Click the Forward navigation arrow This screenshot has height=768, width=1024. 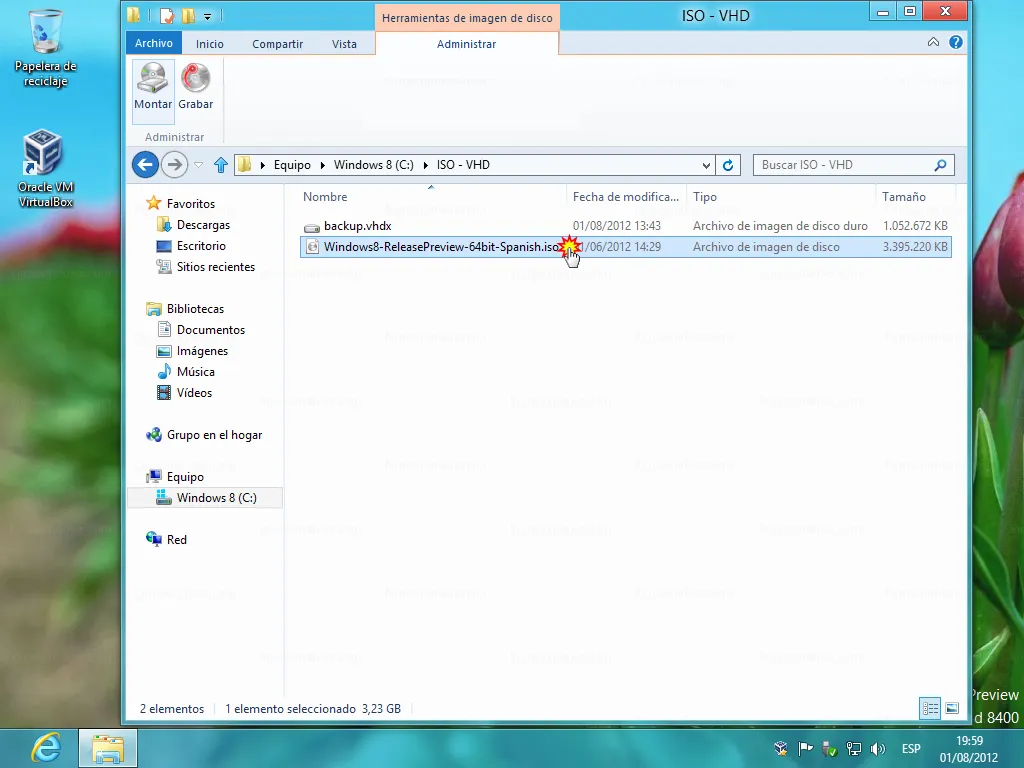coord(174,165)
